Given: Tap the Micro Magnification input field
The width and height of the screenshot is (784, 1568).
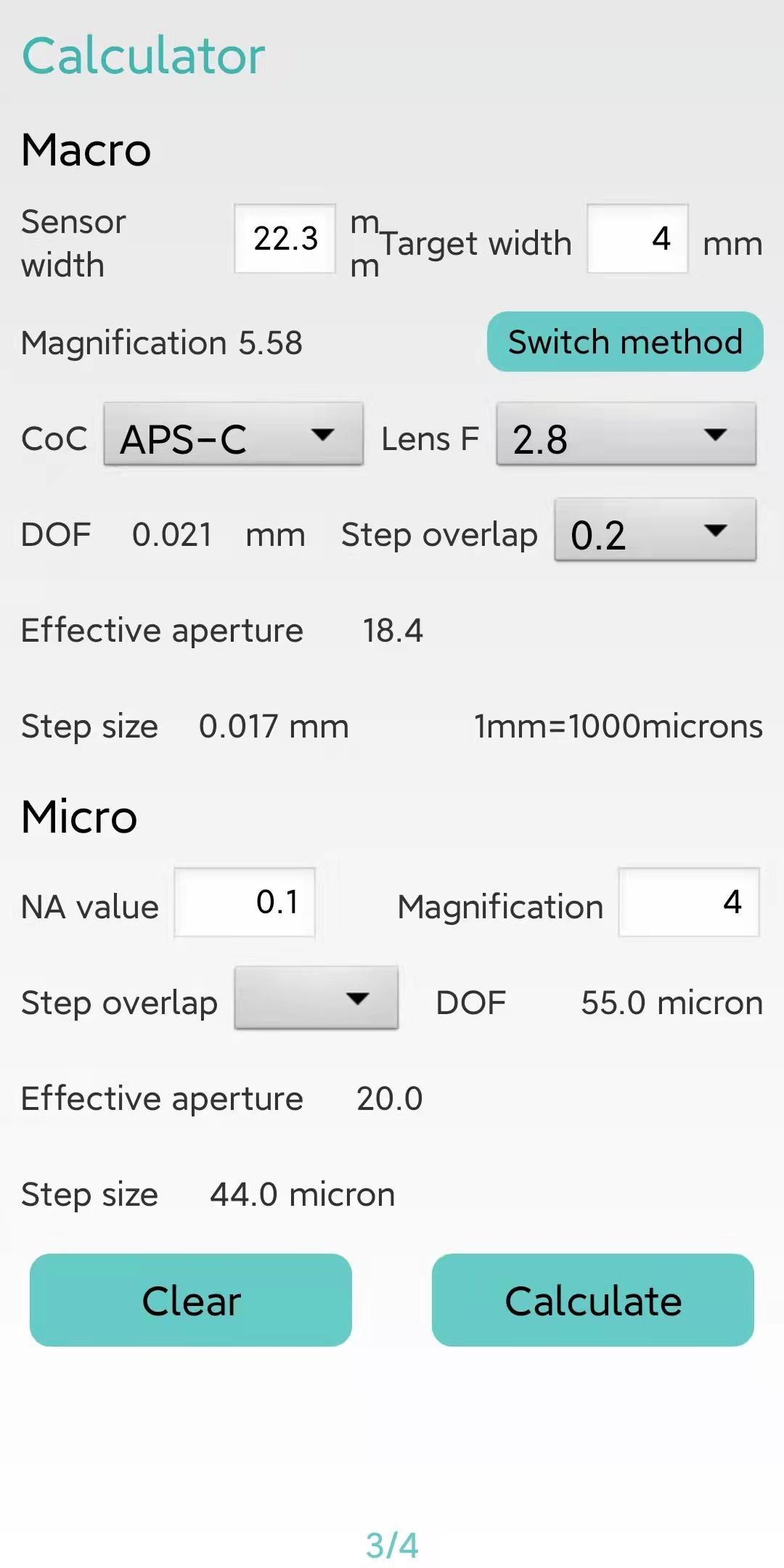Looking at the screenshot, I should (x=689, y=902).
